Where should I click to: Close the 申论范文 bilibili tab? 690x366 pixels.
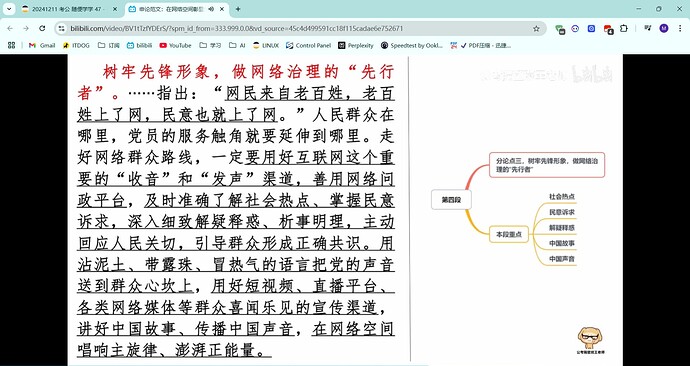(x=221, y=9)
